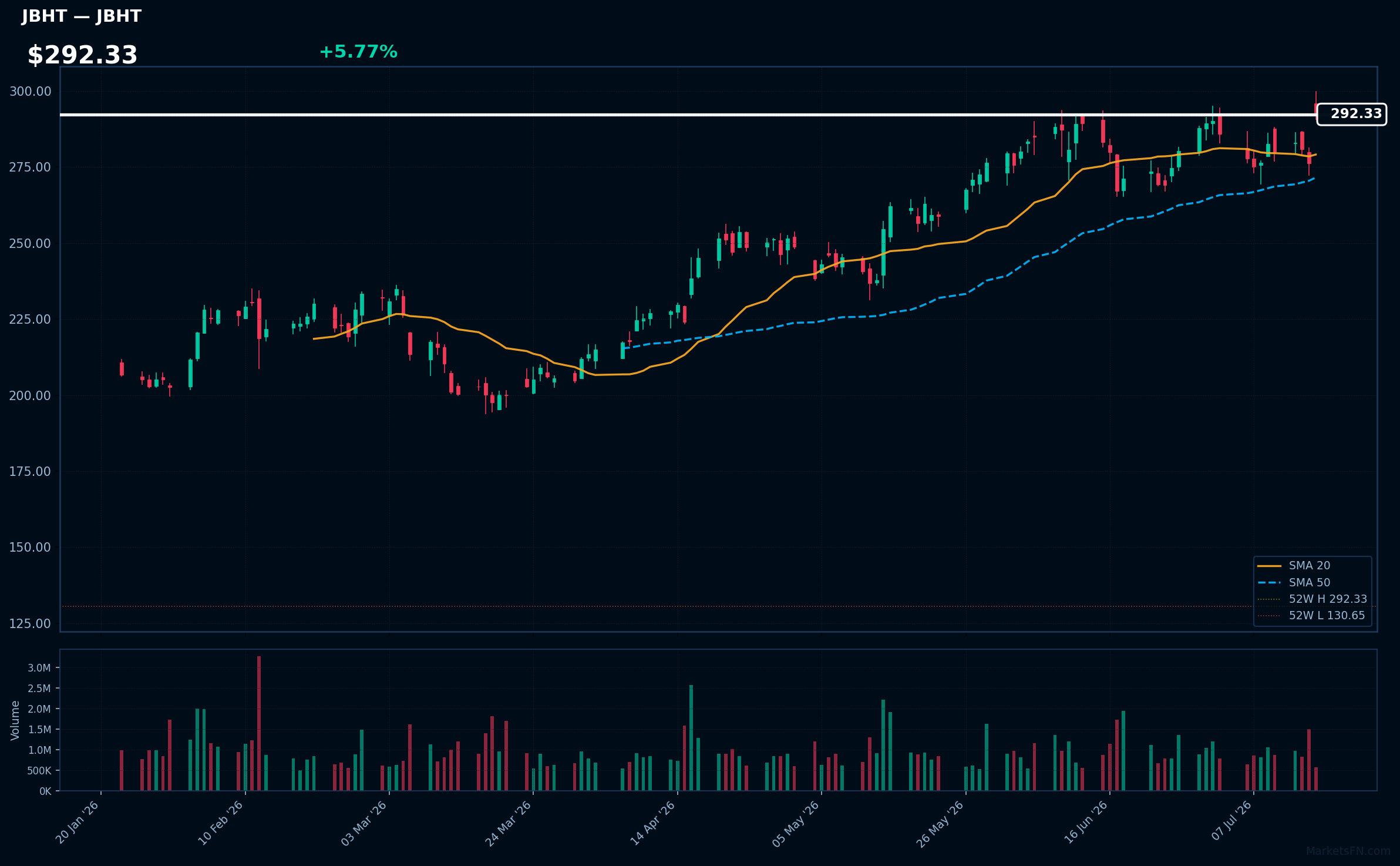Click the 292.33 price label box
This screenshot has width=1400, height=866.
pyautogui.click(x=1351, y=114)
